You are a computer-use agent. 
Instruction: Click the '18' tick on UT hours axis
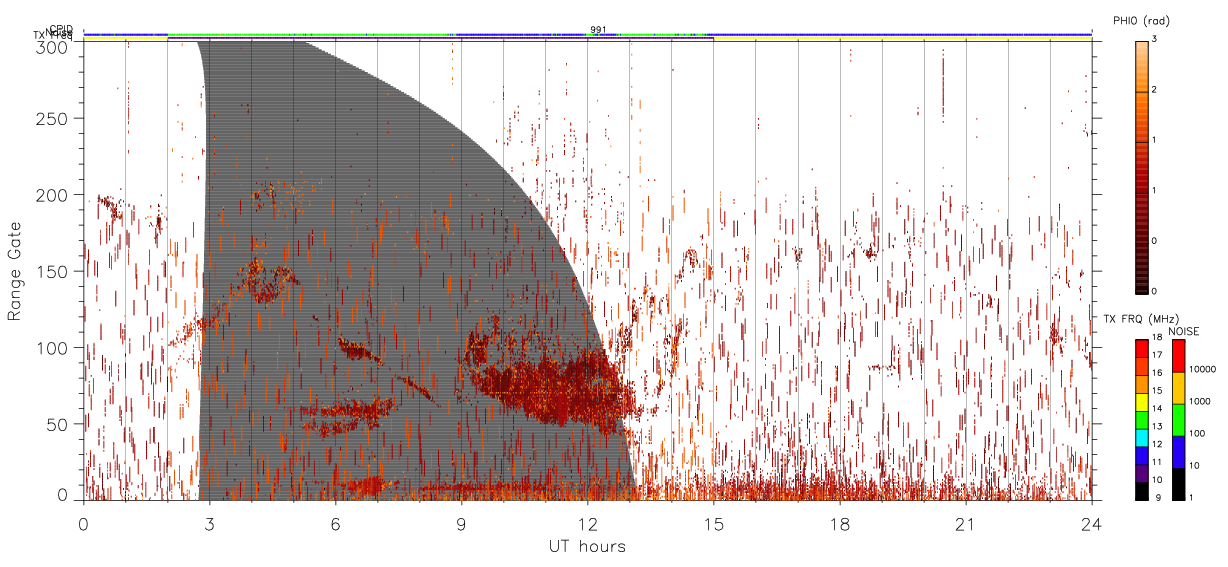[x=839, y=523]
